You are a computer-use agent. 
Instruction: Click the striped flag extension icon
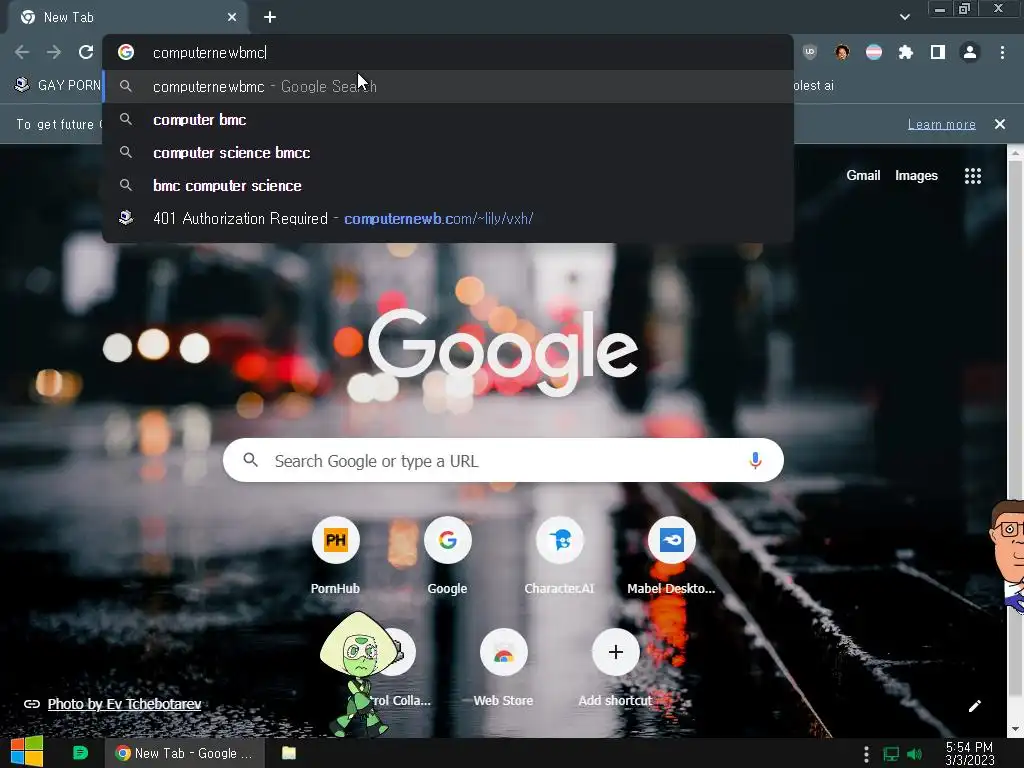874,52
